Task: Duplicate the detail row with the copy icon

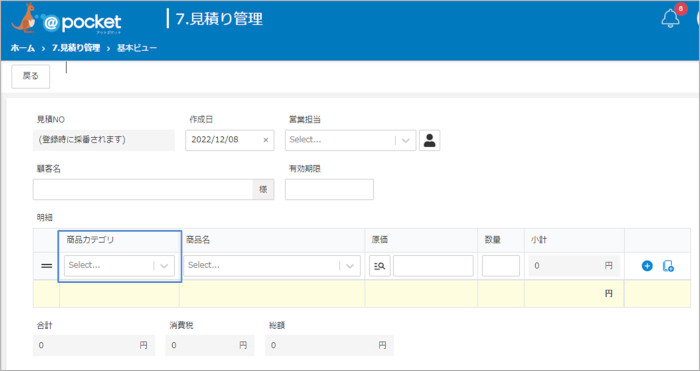Action: [668, 266]
